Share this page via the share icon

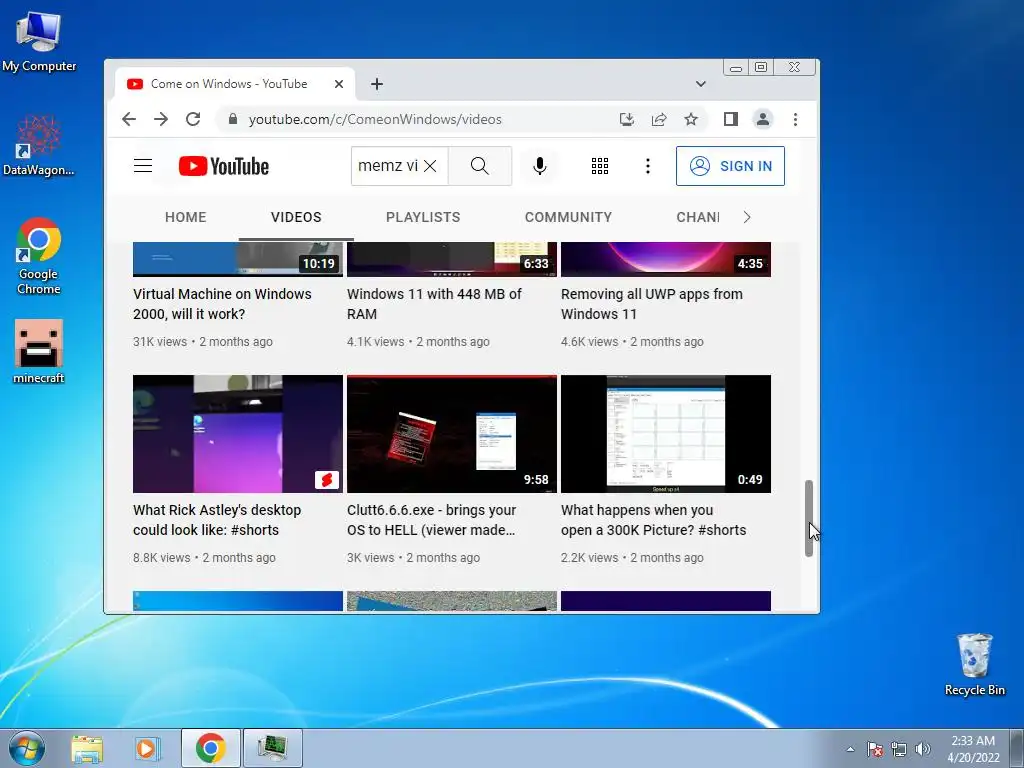point(658,119)
